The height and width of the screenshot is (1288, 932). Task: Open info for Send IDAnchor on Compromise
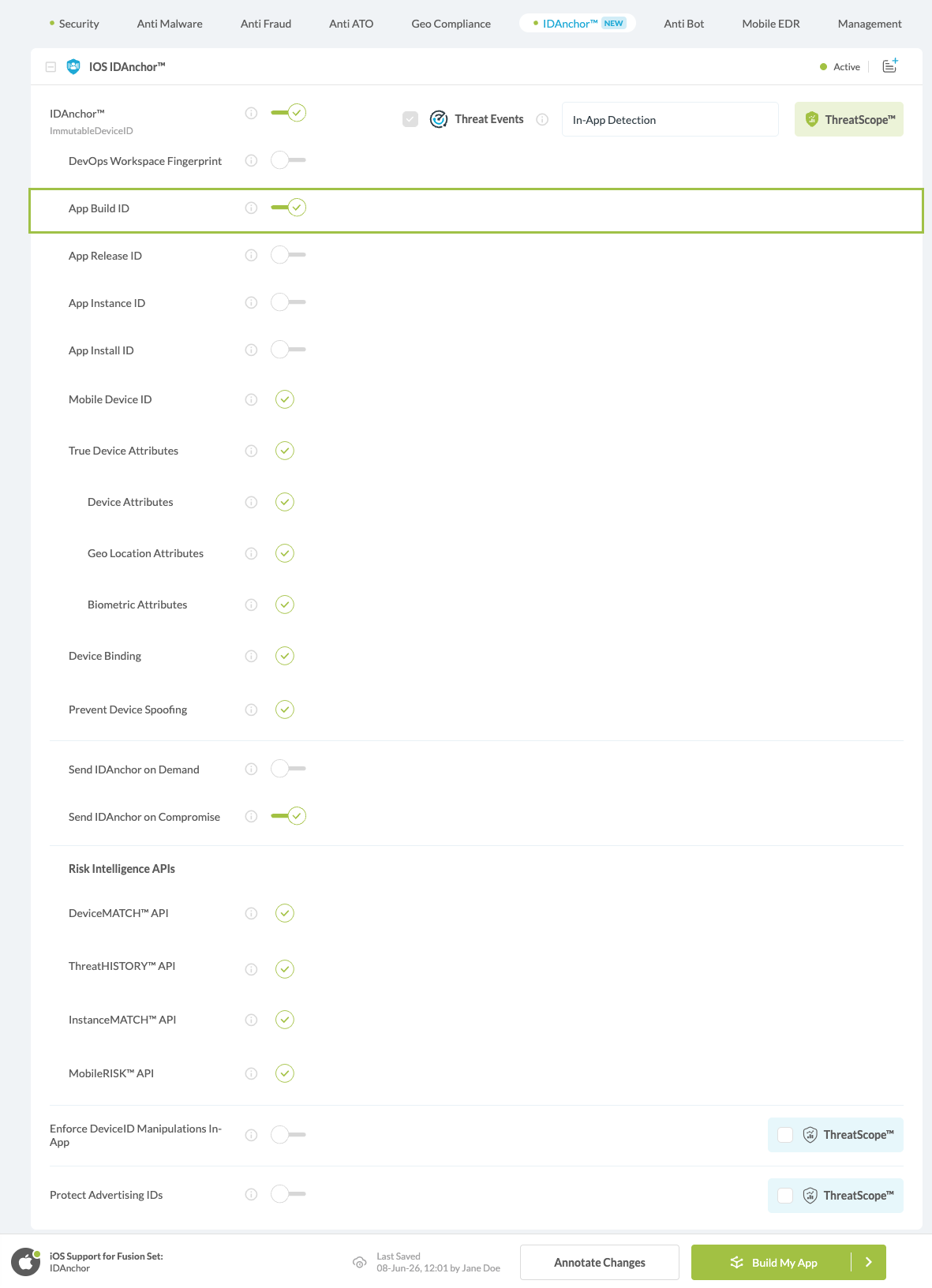click(x=251, y=816)
